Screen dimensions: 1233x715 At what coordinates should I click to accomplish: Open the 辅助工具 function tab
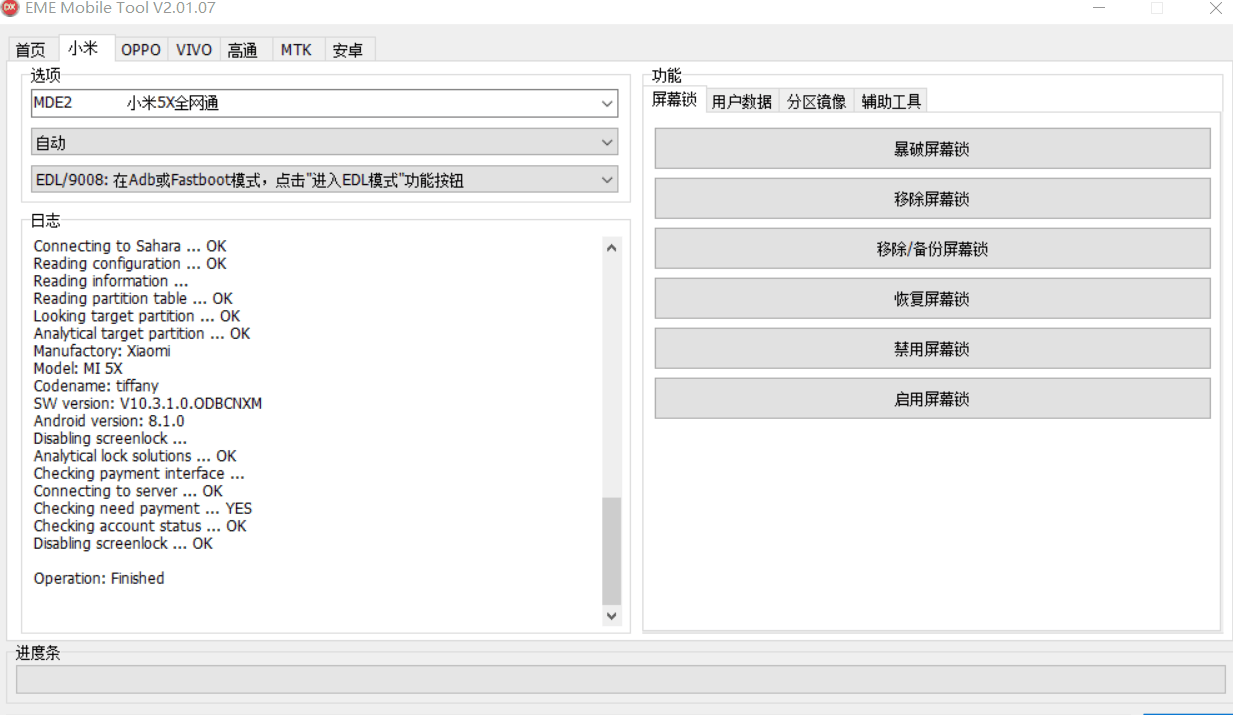(x=891, y=101)
